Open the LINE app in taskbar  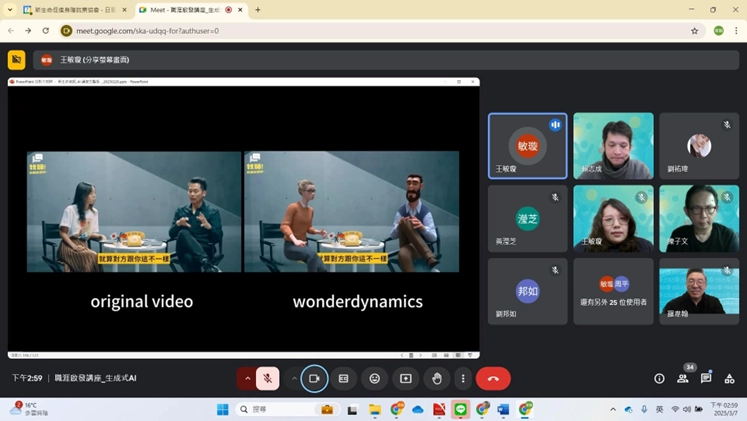460,409
